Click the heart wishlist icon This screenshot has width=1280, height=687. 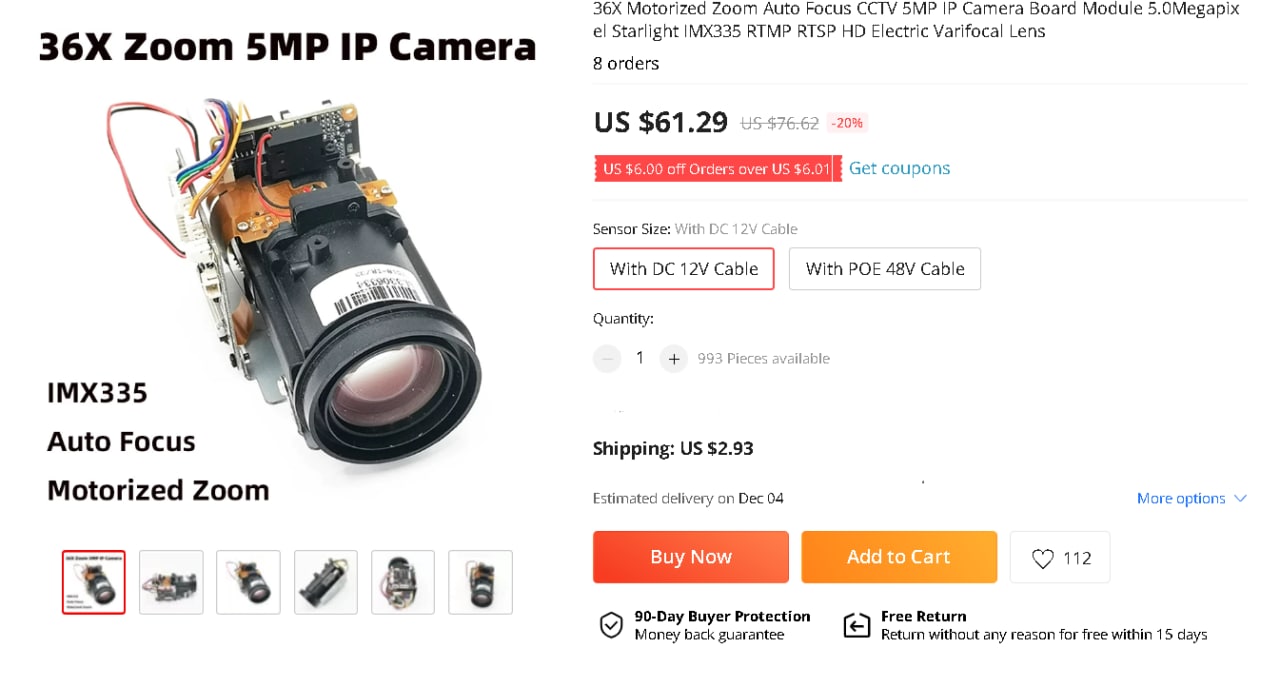click(x=1042, y=558)
